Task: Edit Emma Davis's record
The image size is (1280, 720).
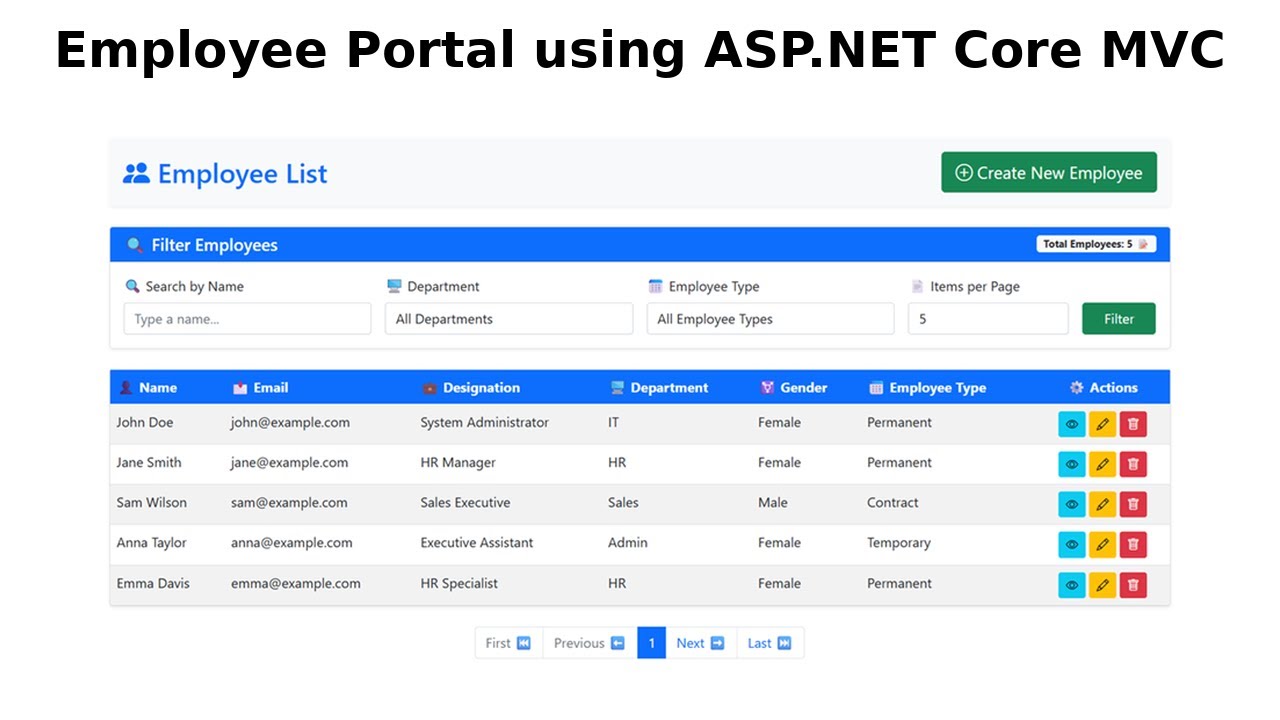Action: [x=1102, y=585]
